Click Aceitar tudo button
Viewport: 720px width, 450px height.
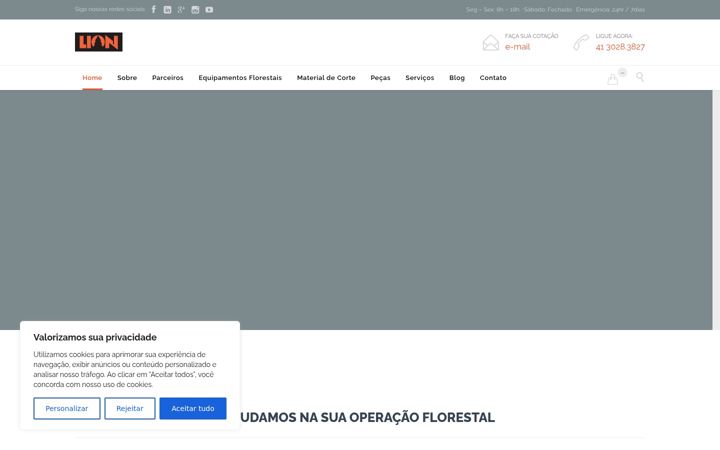(x=193, y=408)
